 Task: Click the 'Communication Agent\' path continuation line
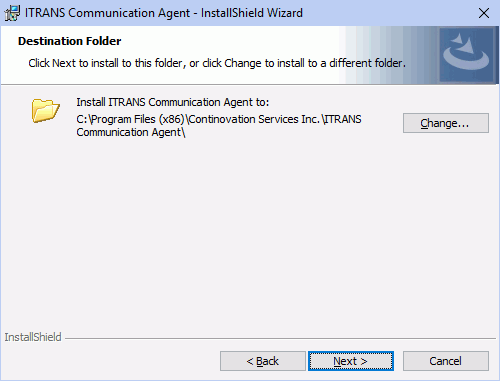[131, 132]
